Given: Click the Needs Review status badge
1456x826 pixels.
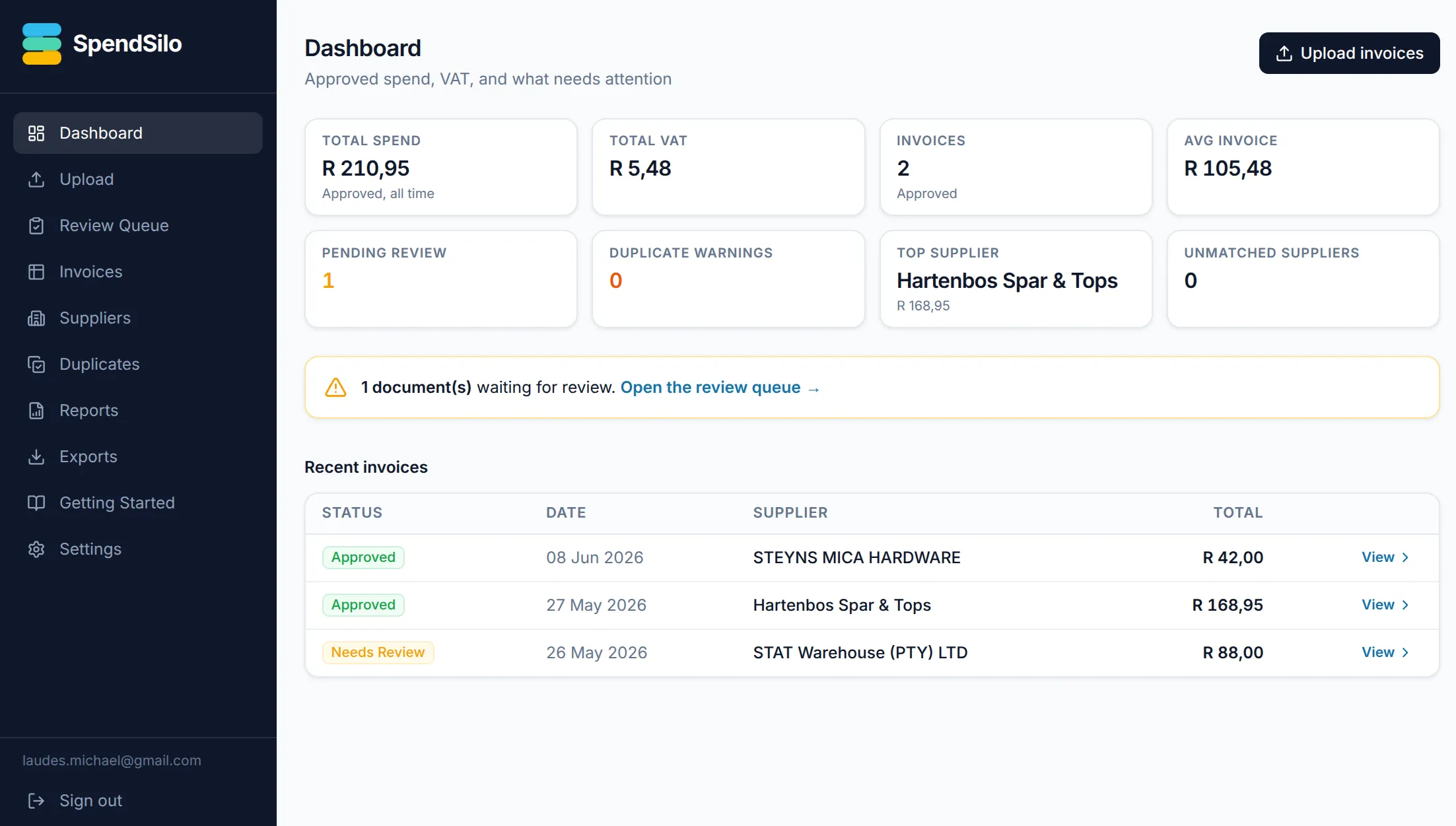Looking at the screenshot, I should 378,652.
